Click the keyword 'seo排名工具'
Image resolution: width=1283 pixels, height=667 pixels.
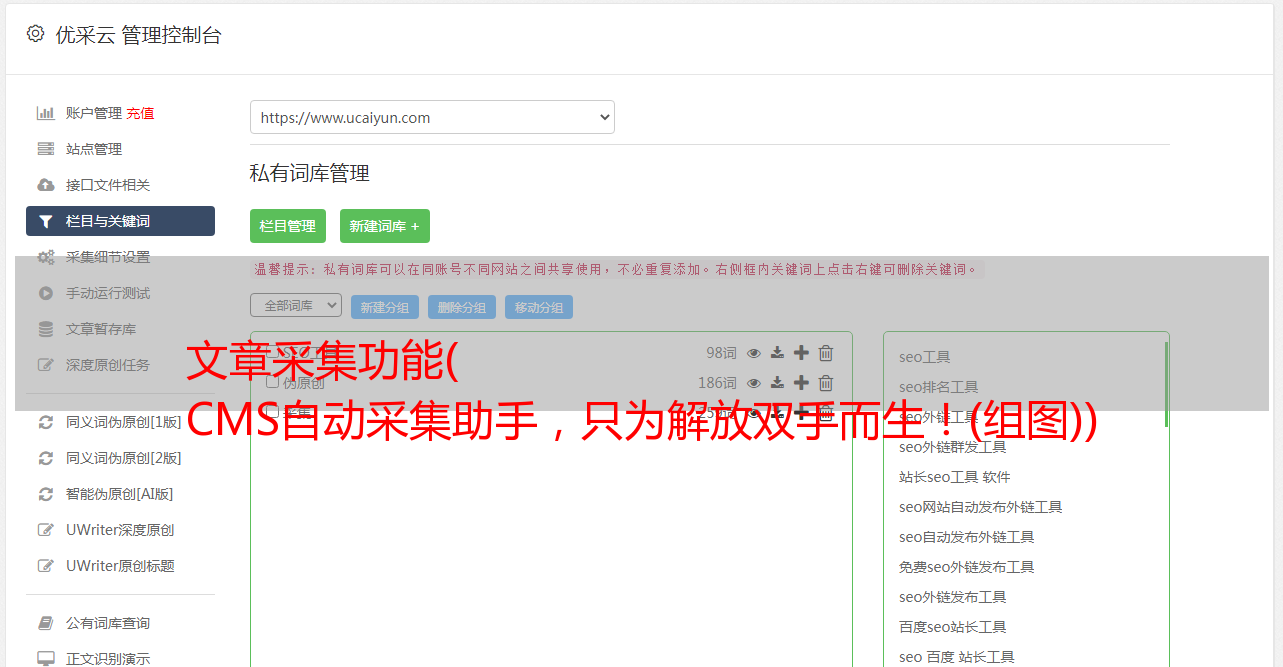coord(938,387)
